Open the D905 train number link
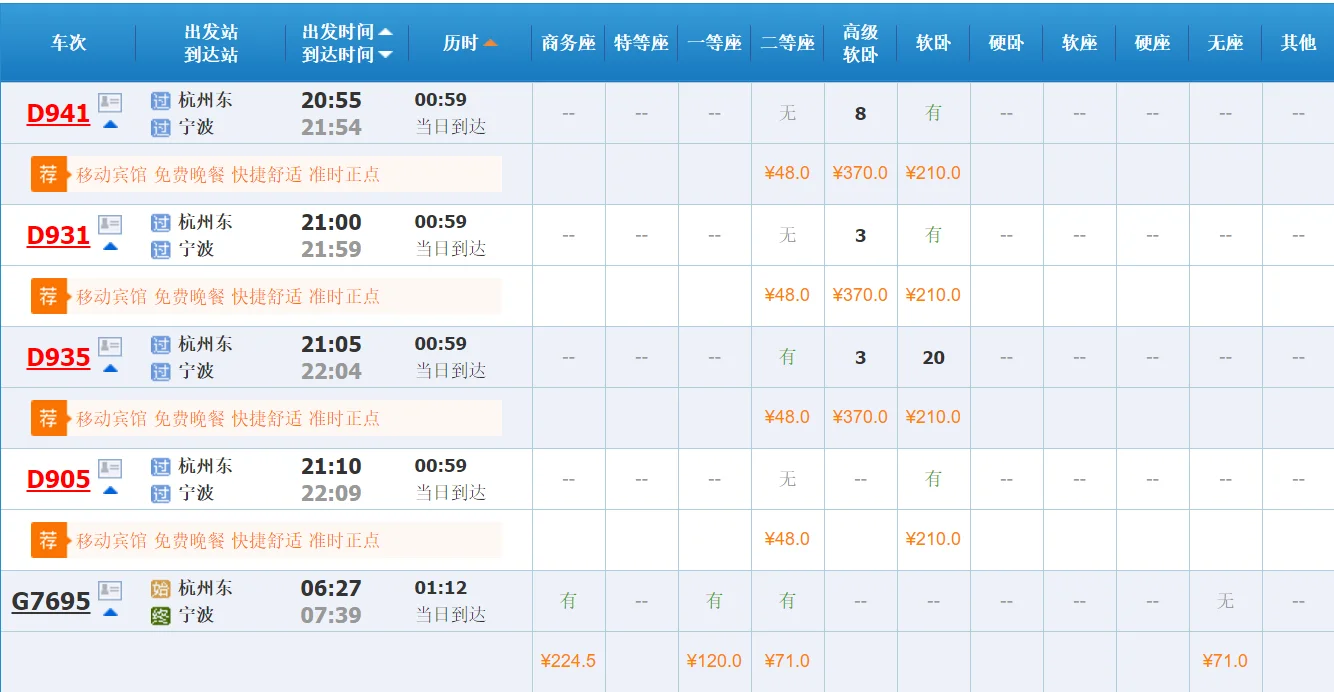Screen dimensions: 1334x692 [57, 479]
